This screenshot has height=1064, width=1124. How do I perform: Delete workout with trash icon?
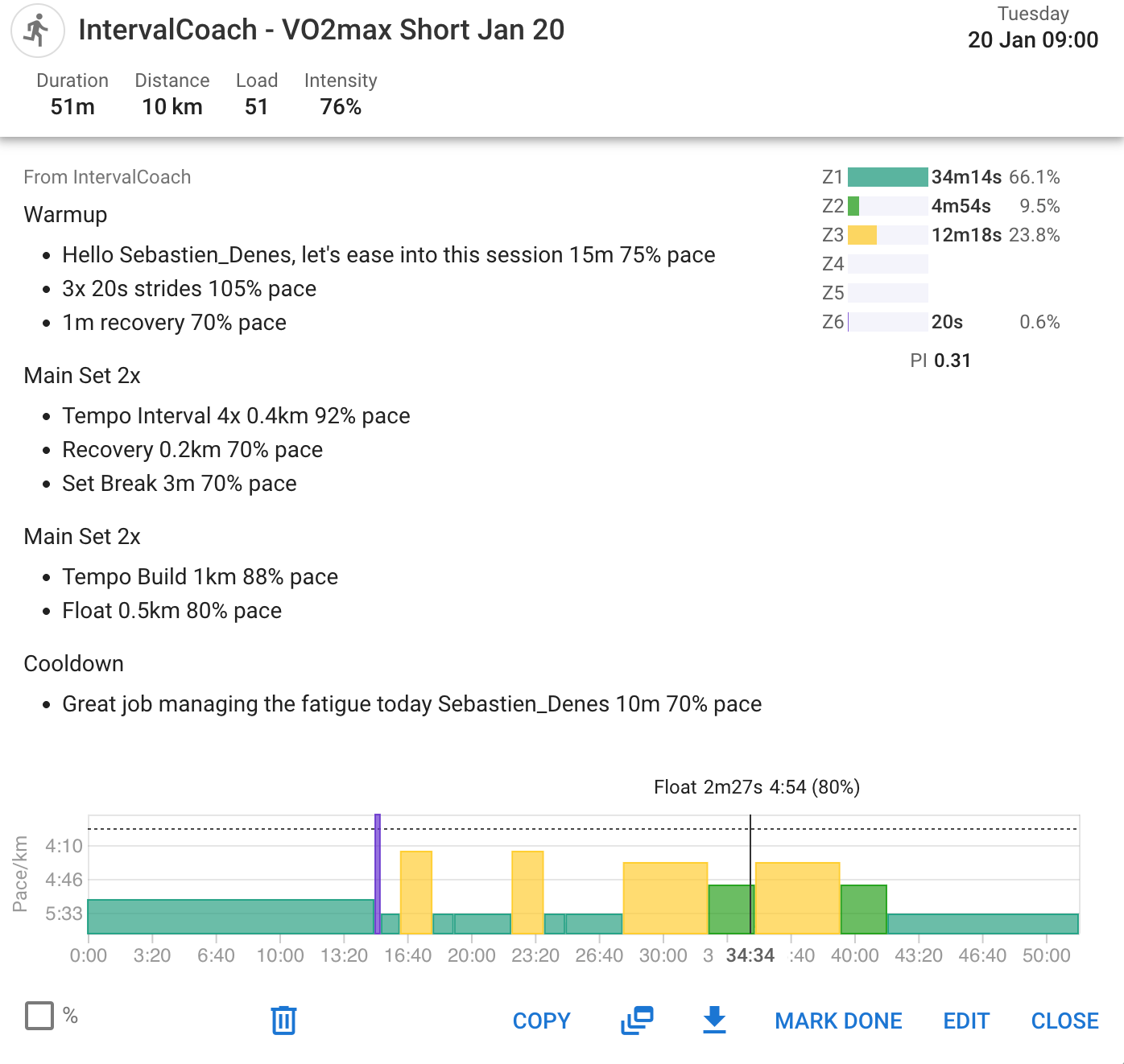pos(283,1020)
